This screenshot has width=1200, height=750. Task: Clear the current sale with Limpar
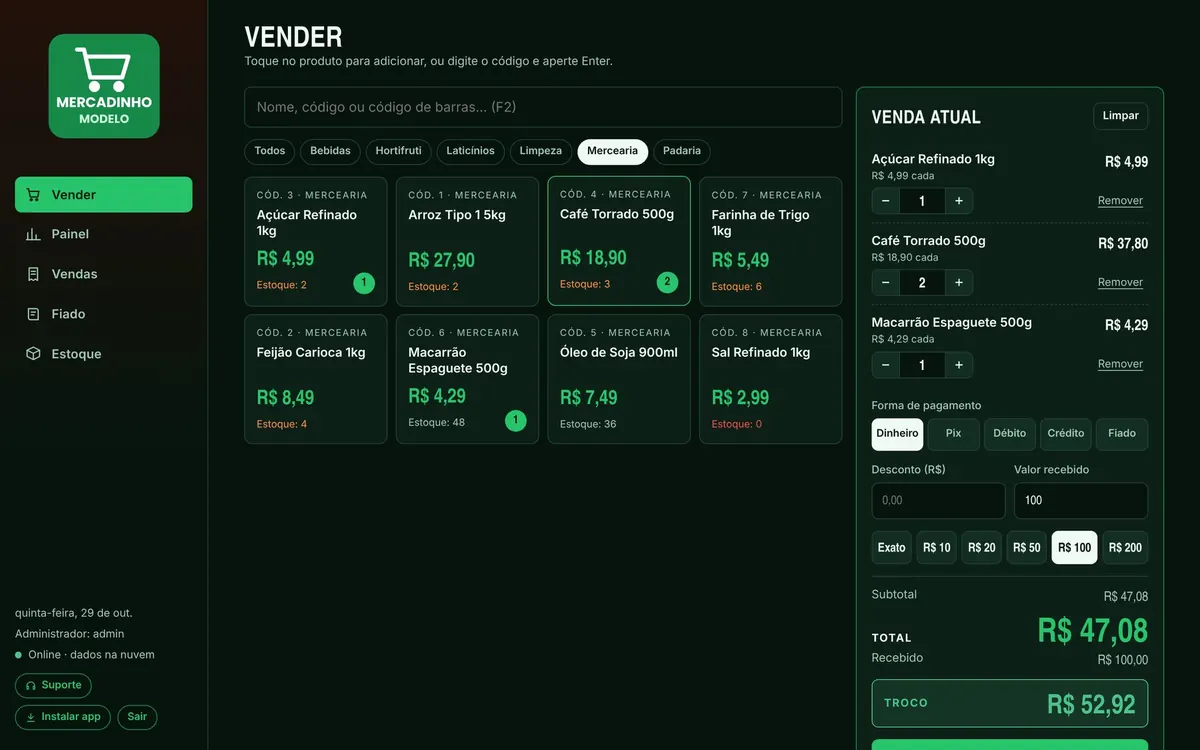(1121, 116)
